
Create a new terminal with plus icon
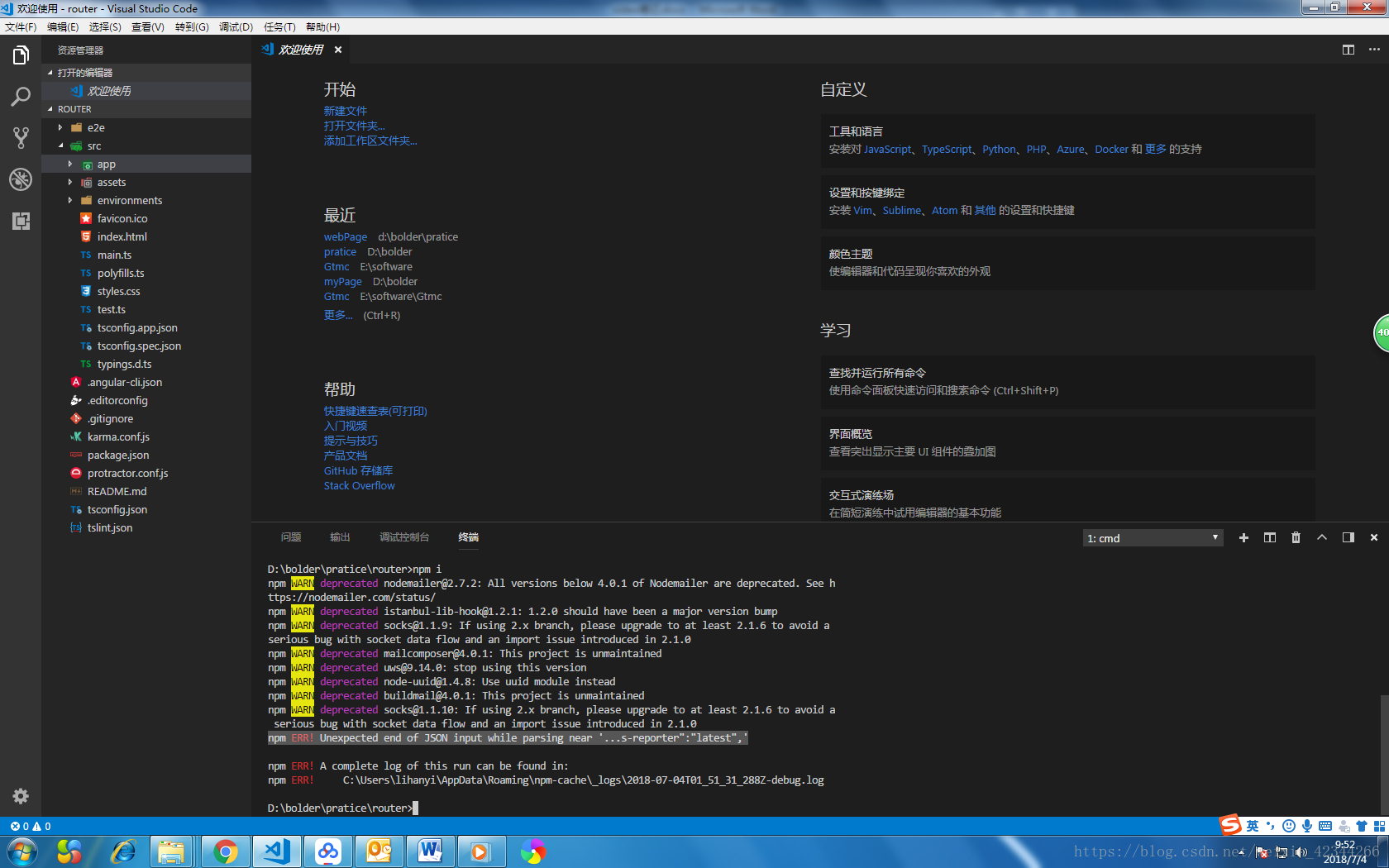click(x=1243, y=537)
